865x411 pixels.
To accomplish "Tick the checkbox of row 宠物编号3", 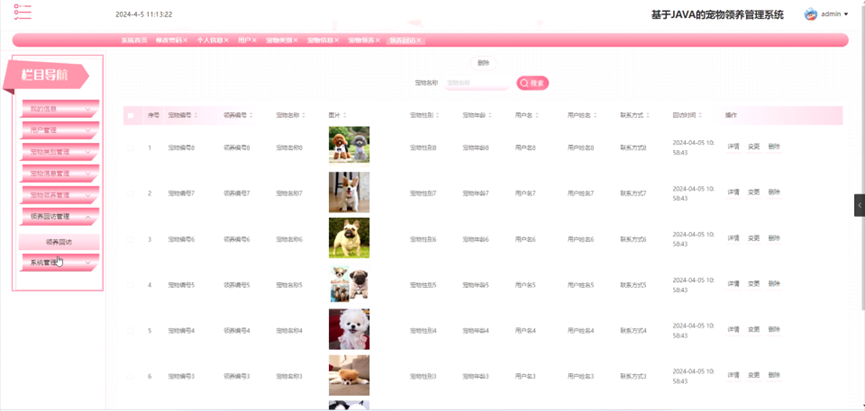I will 130,376.
